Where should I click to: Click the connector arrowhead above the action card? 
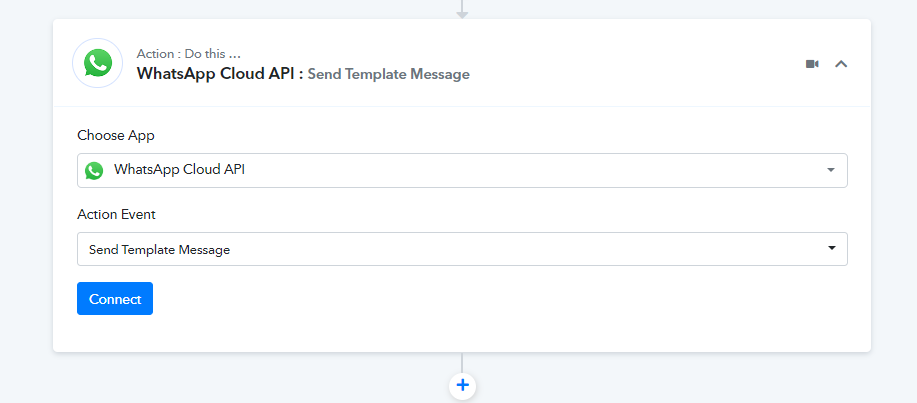[x=462, y=15]
